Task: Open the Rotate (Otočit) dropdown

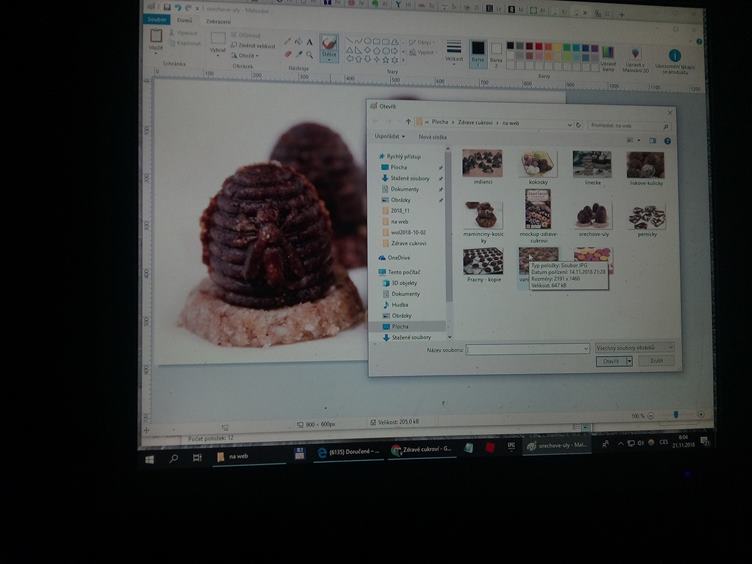Action: pyautogui.click(x=245, y=56)
